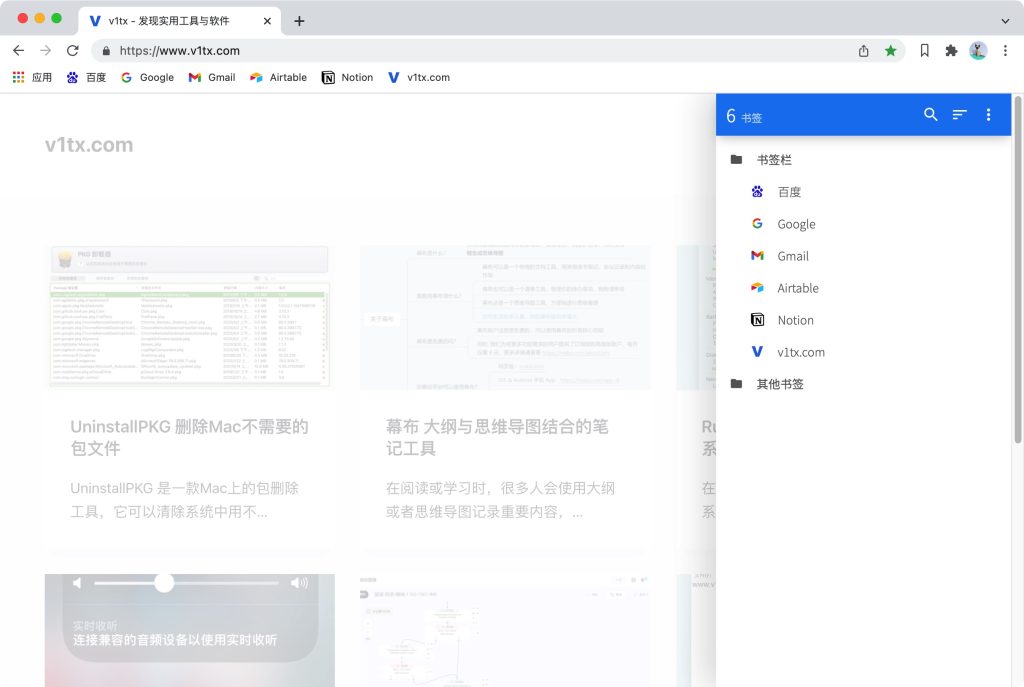Click the site lock icon
Viewport: 1024px width, 687px height.
pyautogui.click(x=106, y=50)
